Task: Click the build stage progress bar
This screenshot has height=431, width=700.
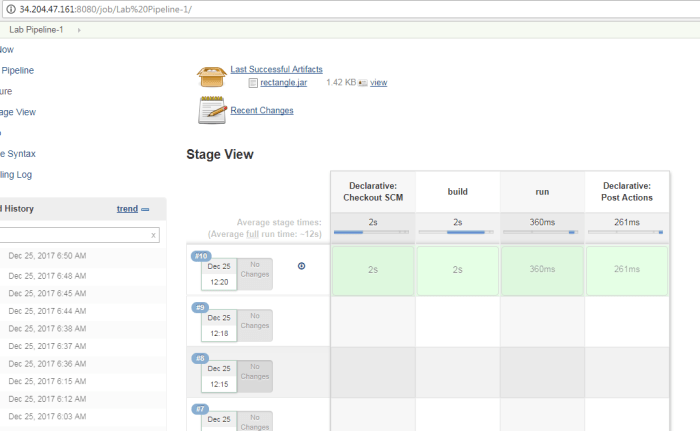Action: click(457, 232)
